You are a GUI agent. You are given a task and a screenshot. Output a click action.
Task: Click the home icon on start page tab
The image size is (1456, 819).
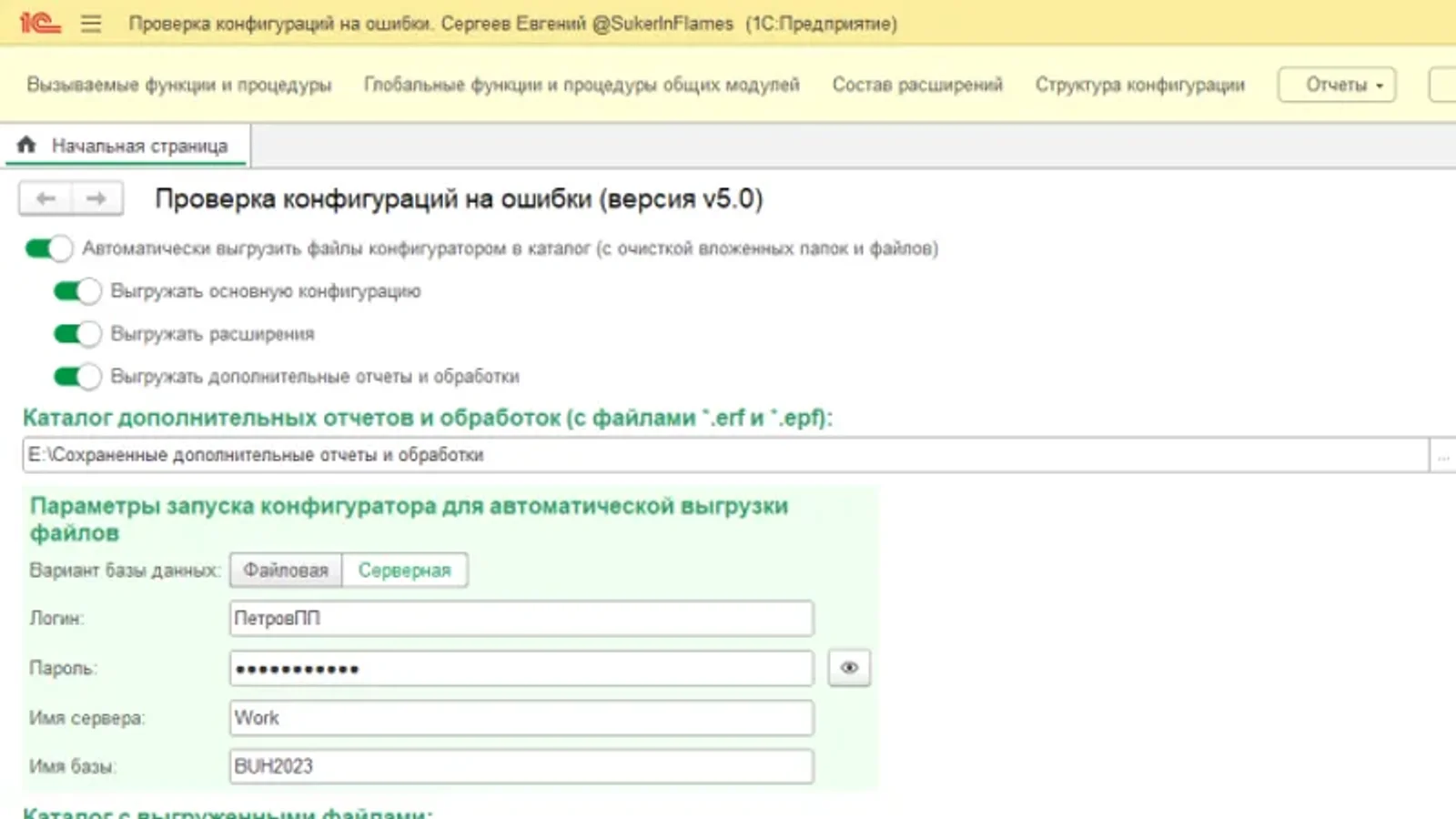click(x=26, y=145)
